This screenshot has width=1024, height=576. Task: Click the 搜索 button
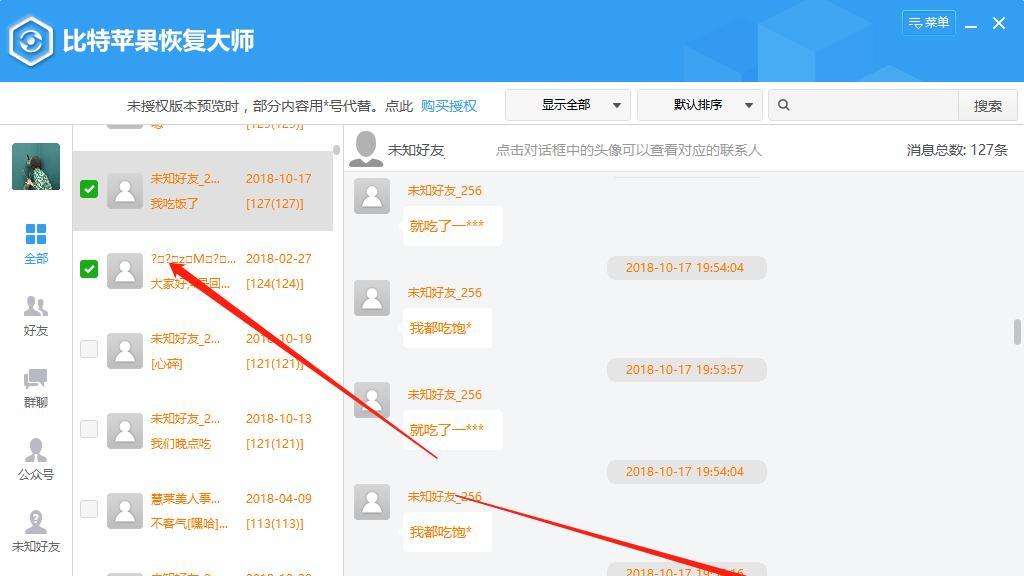[x=987, y=106]
